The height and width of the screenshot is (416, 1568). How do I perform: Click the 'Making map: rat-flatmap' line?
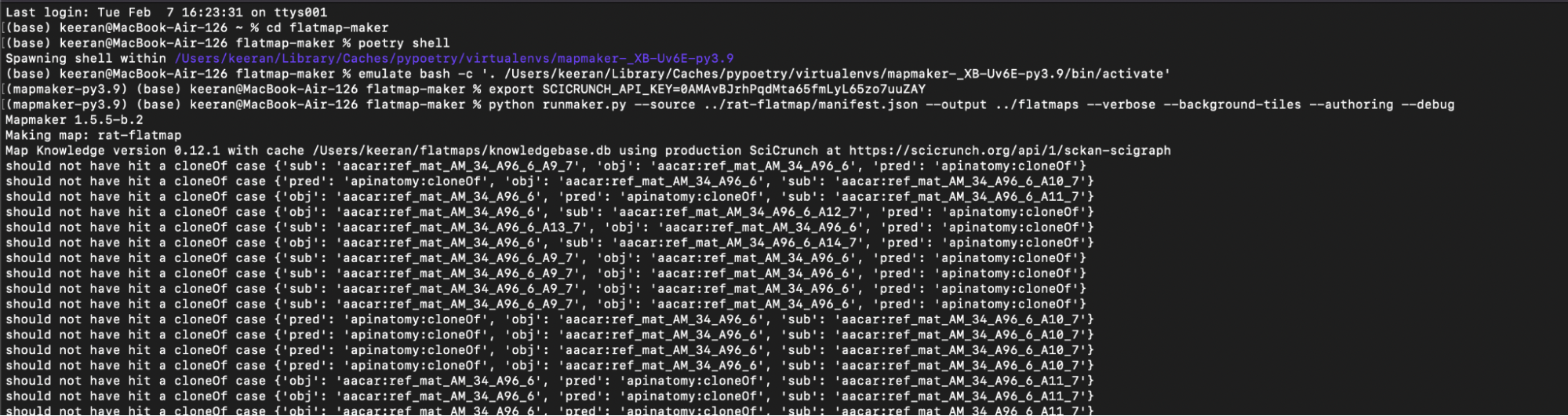[x=93, y=135]
